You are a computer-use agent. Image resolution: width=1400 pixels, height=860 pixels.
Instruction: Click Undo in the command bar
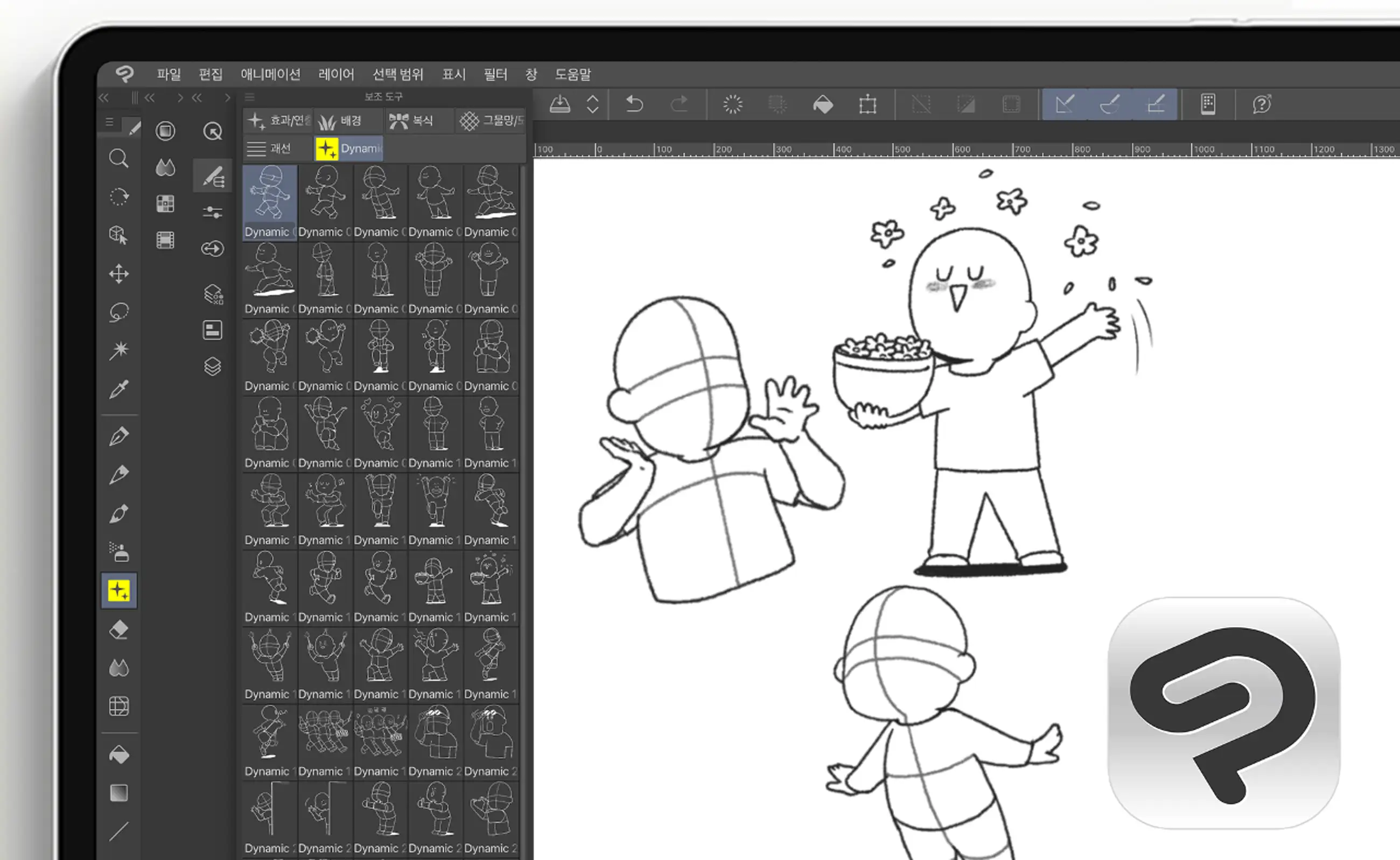click(x=634, y=104)
